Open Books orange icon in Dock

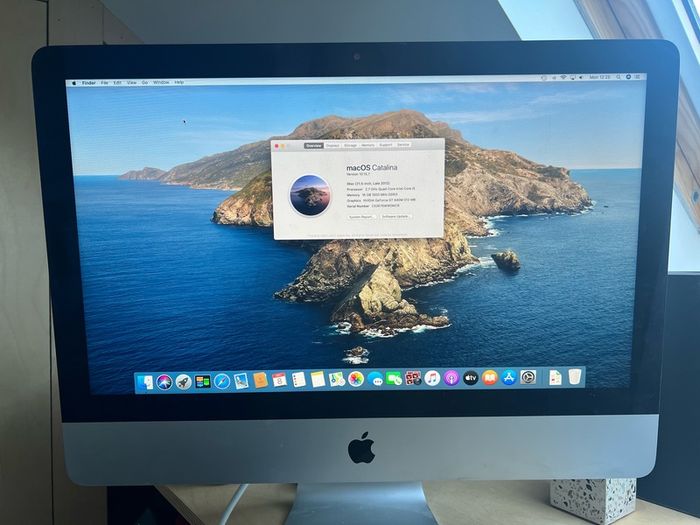click(x=490, y=378)
